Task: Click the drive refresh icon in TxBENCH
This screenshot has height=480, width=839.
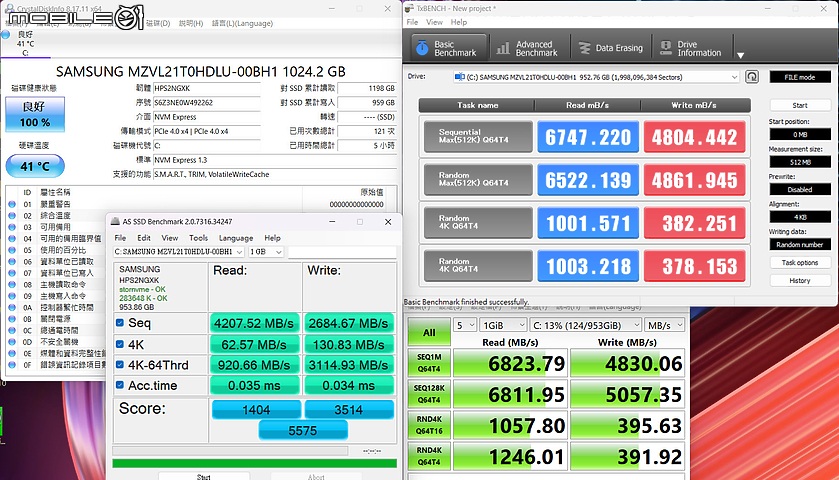Action: point(751,76)
